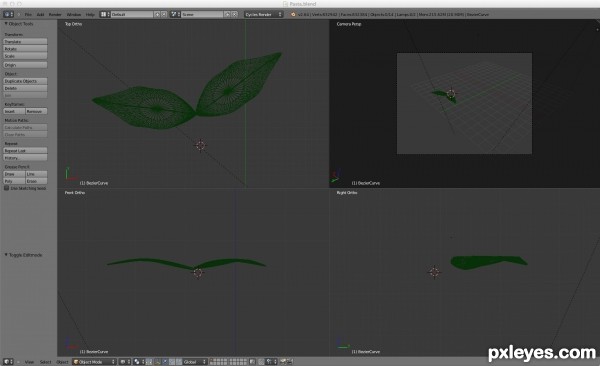Click the OpenGL render animation icon
Viewport: 600px width, 366px height.
click(290, 362)
